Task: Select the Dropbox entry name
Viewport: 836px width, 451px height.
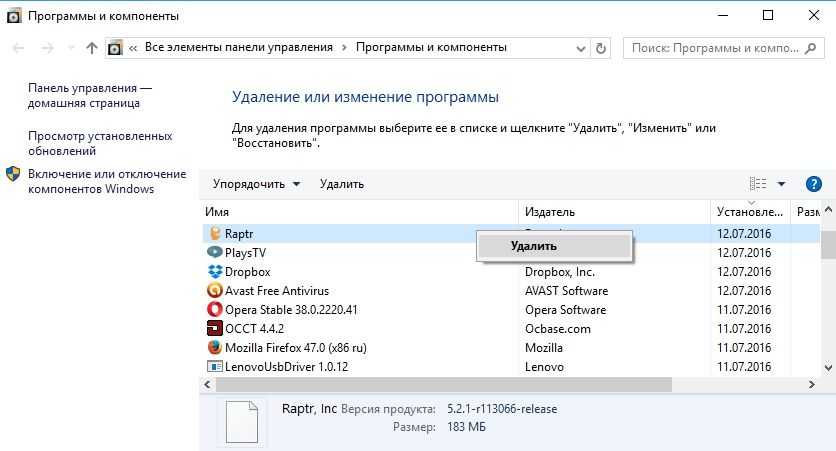Action: coord(247,272)
